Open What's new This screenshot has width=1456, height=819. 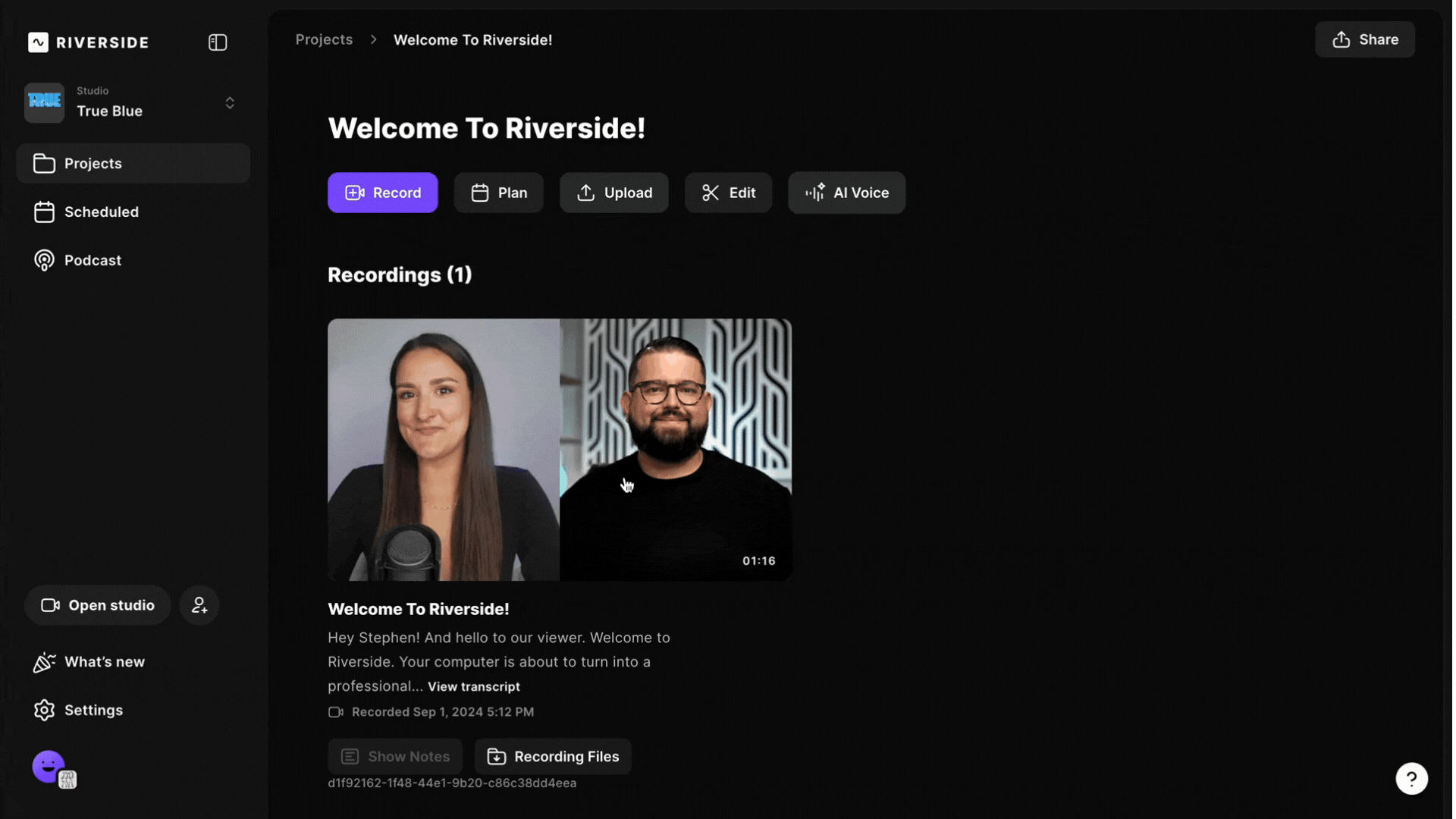[89, 662]
